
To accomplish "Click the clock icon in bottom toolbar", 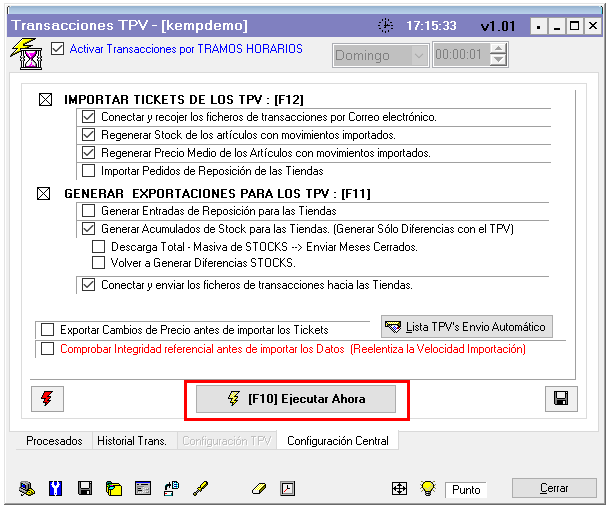I will tap(288, 488).
